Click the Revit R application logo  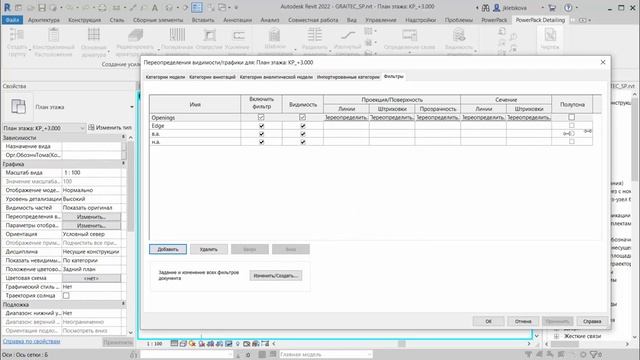(7, 7)
